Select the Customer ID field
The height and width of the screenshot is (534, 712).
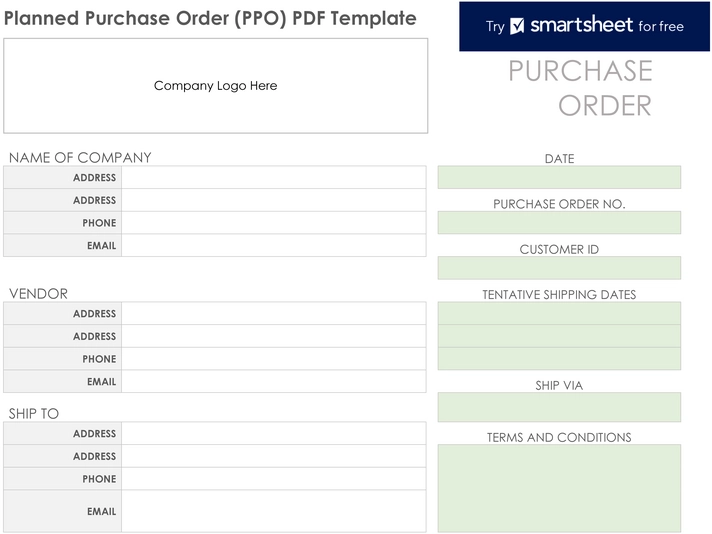click(x=559, y=268)
